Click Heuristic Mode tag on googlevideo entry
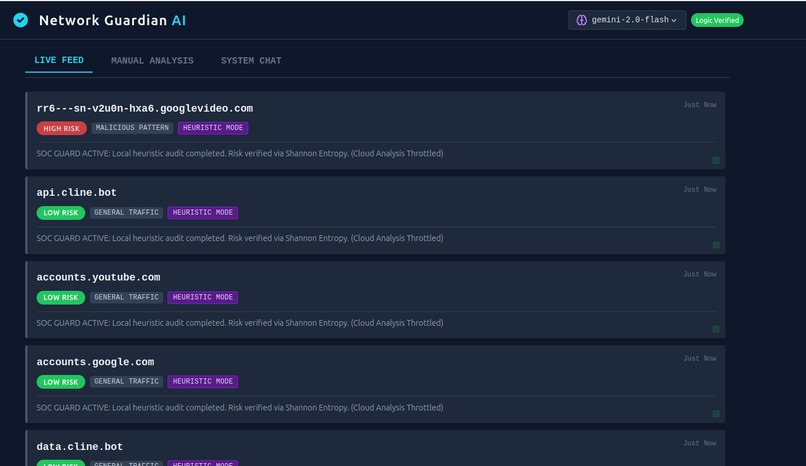 (x=213, y=127)
